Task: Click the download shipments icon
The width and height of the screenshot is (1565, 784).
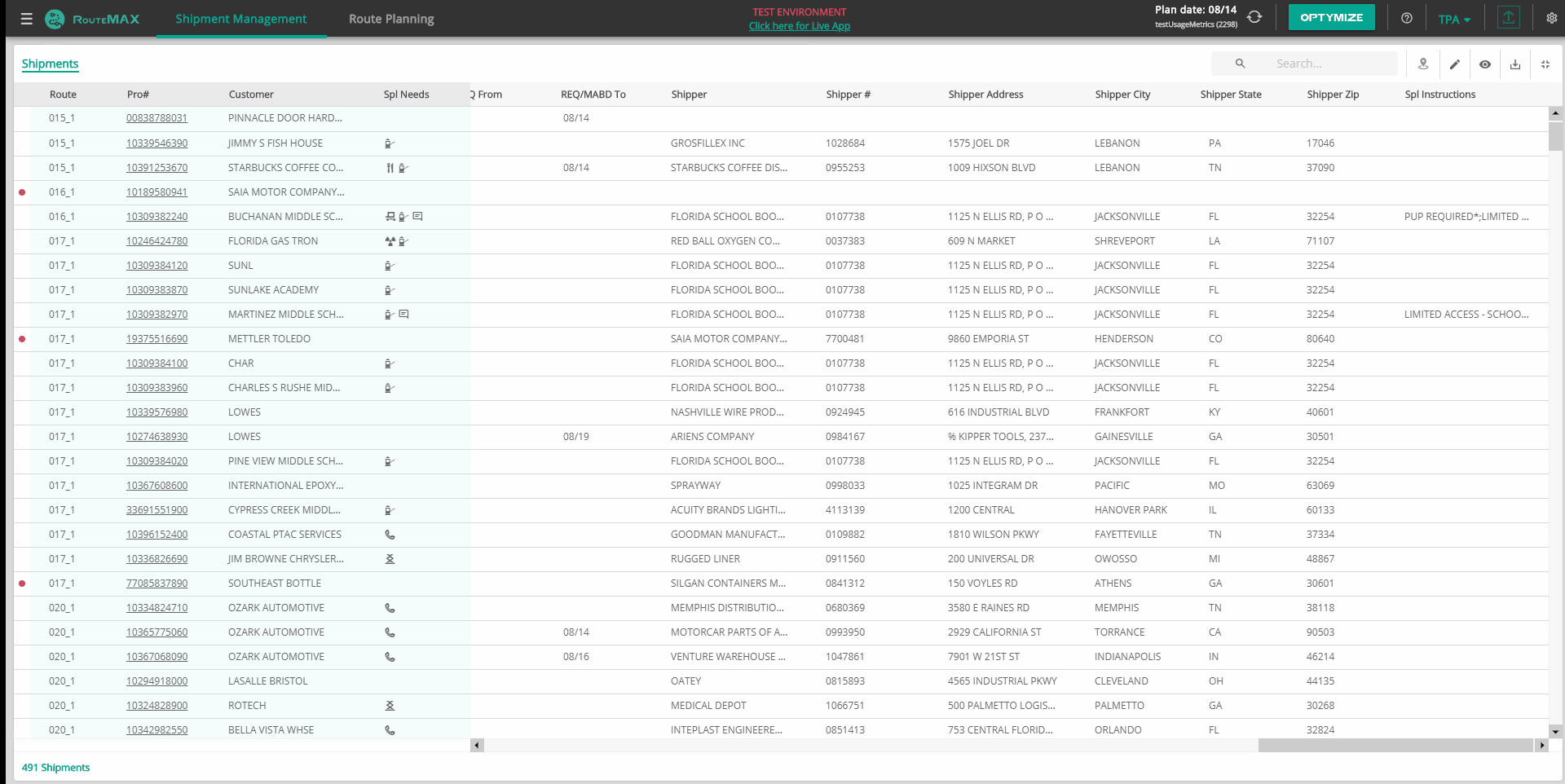Action: pyautogui.click(x=1515, y=64)
